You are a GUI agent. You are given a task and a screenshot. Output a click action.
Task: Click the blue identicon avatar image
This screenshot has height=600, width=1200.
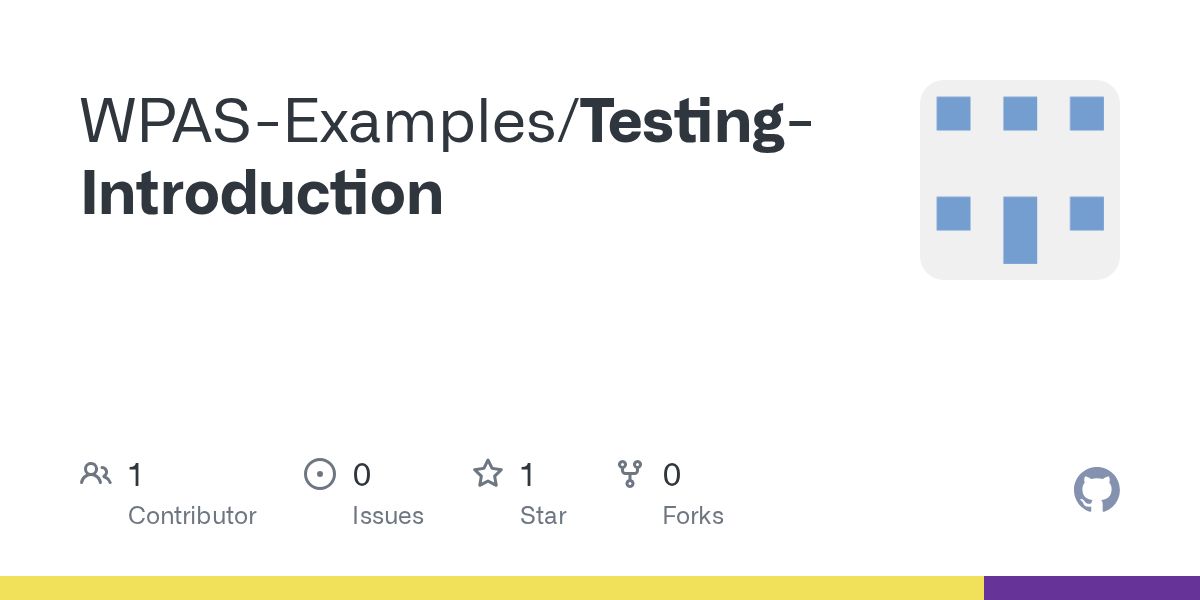pos(1019,180)
